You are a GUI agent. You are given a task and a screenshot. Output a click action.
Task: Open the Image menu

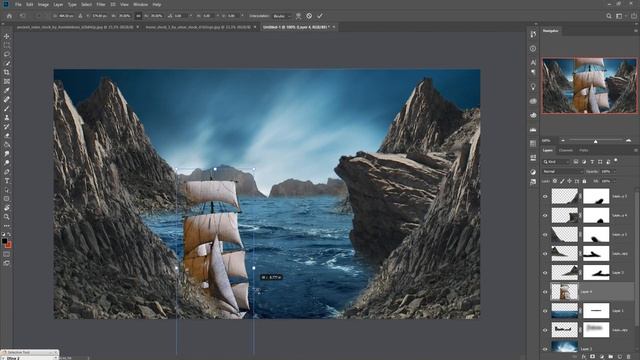(x=43, y=4)
